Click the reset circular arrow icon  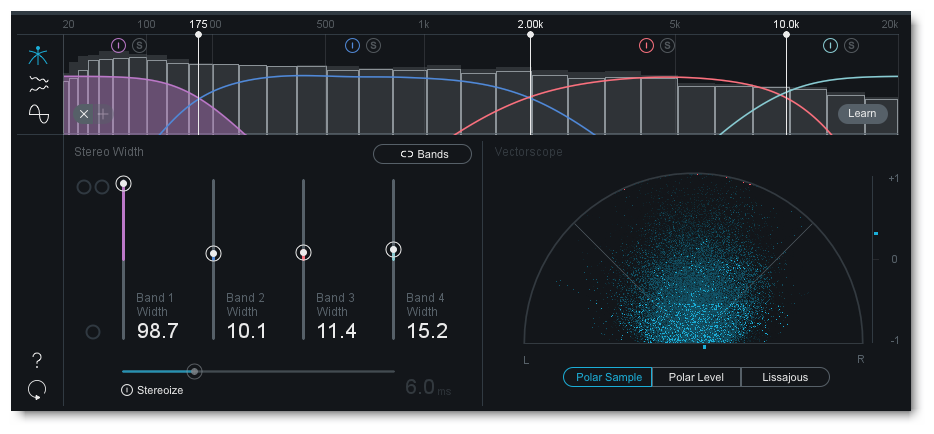coord(37,390)
